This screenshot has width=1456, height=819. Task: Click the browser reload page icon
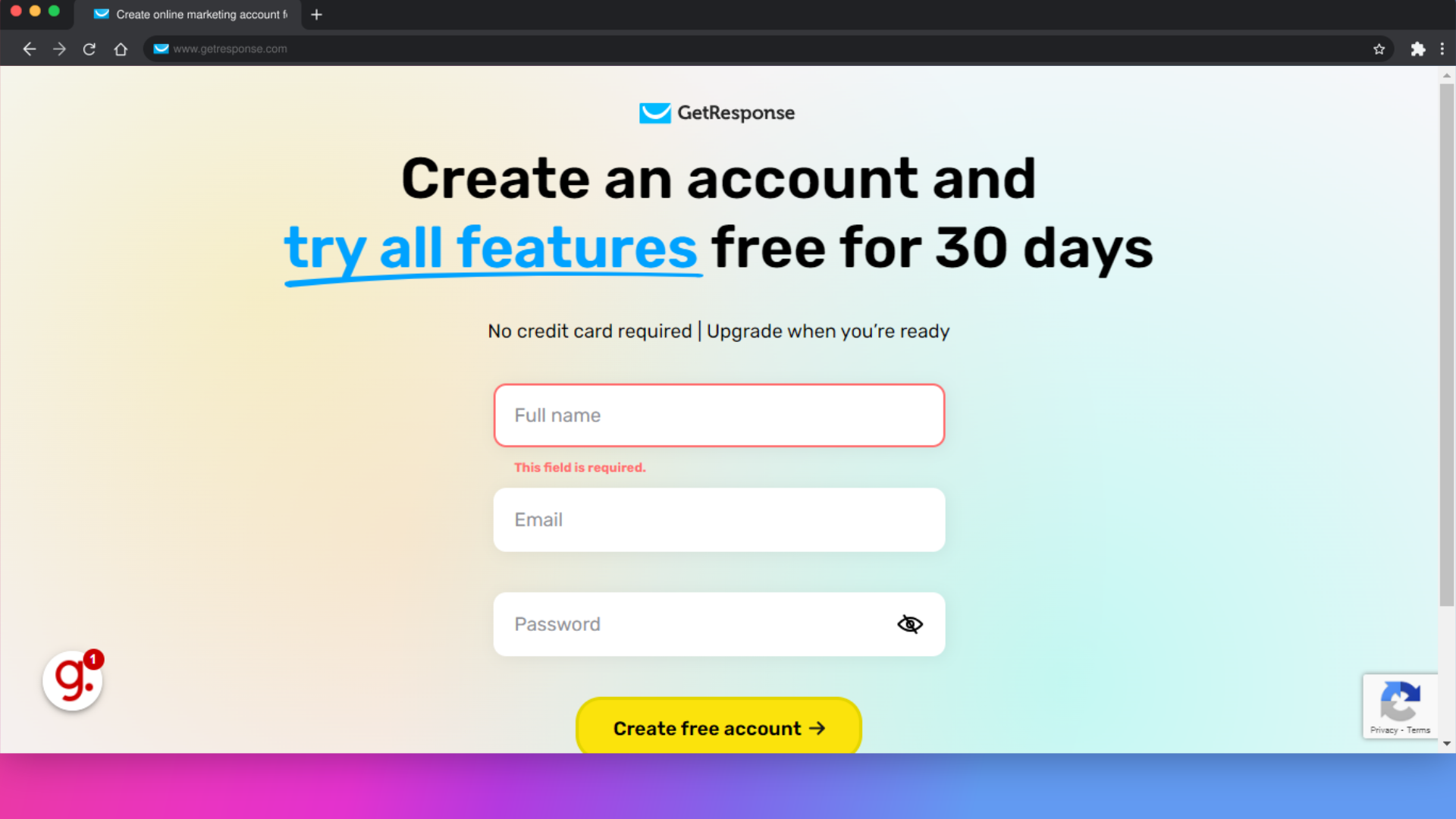pos(90,49)
